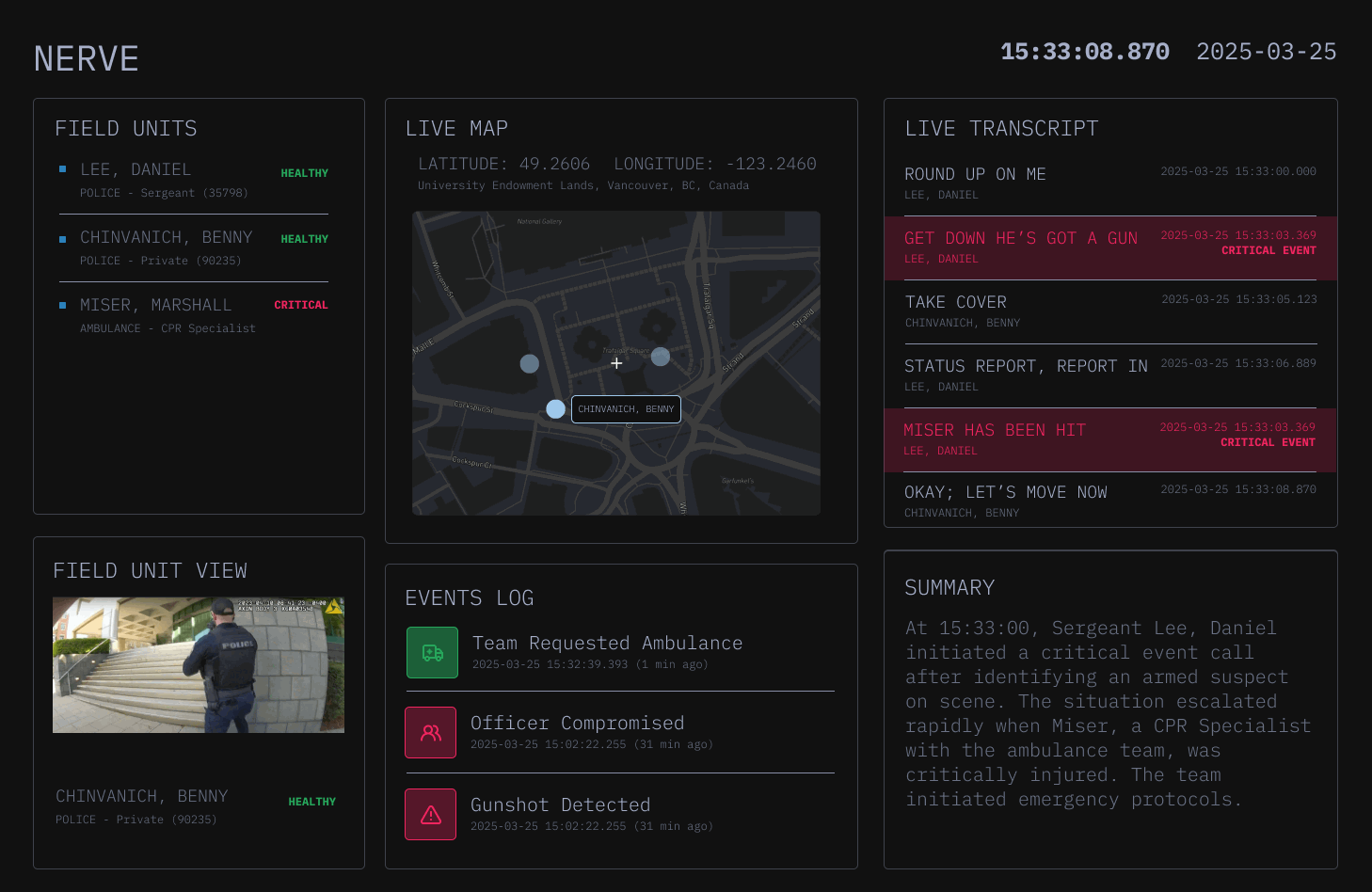Click the 'Take cover' transcript line
Screen dimensions: 1372x892
(956, 303)
